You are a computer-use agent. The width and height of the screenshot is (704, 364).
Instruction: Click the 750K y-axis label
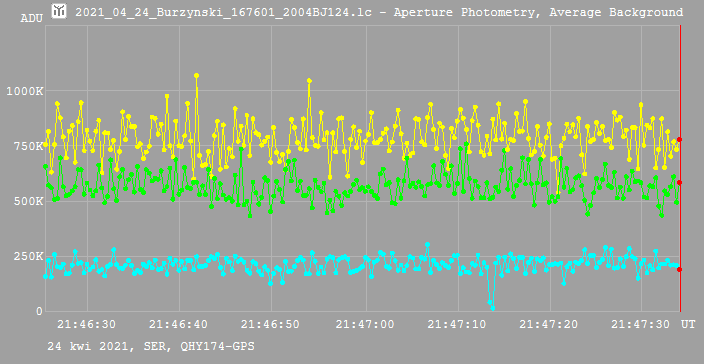click(28, 146)
